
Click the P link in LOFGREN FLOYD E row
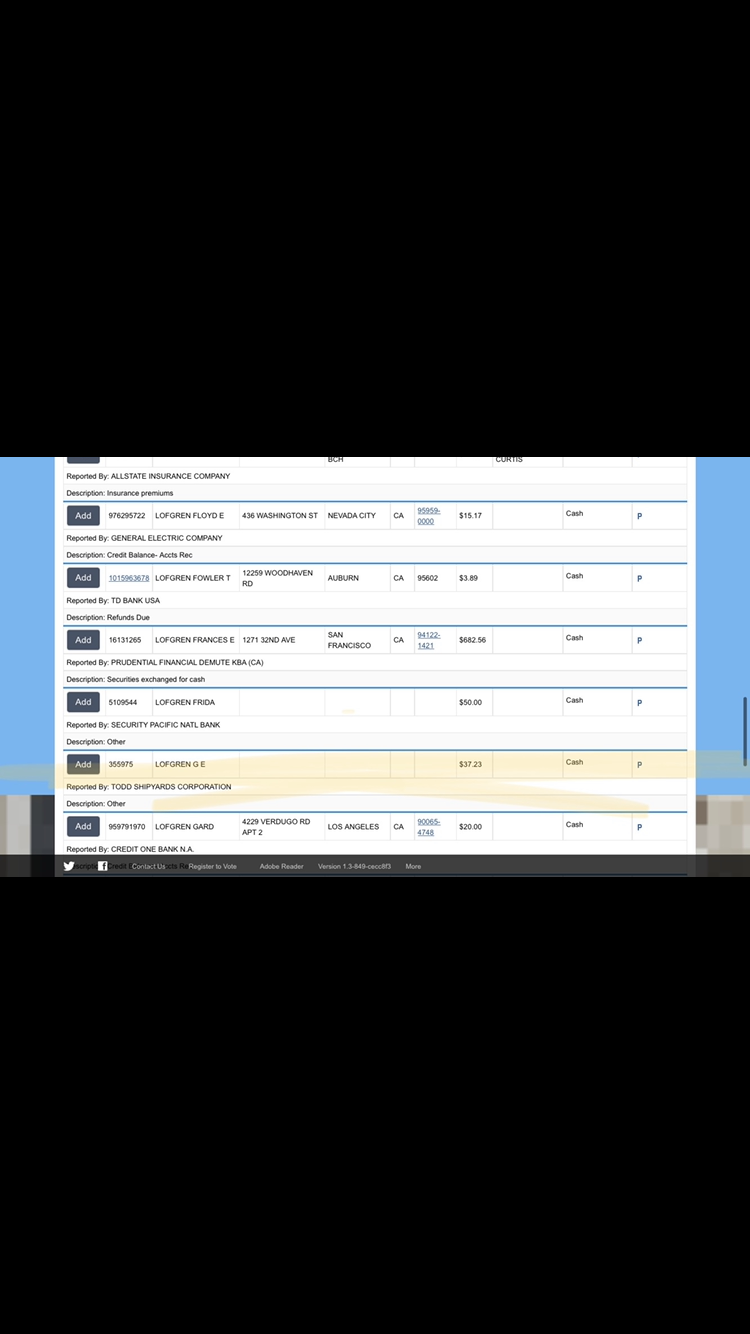point(639,517)
